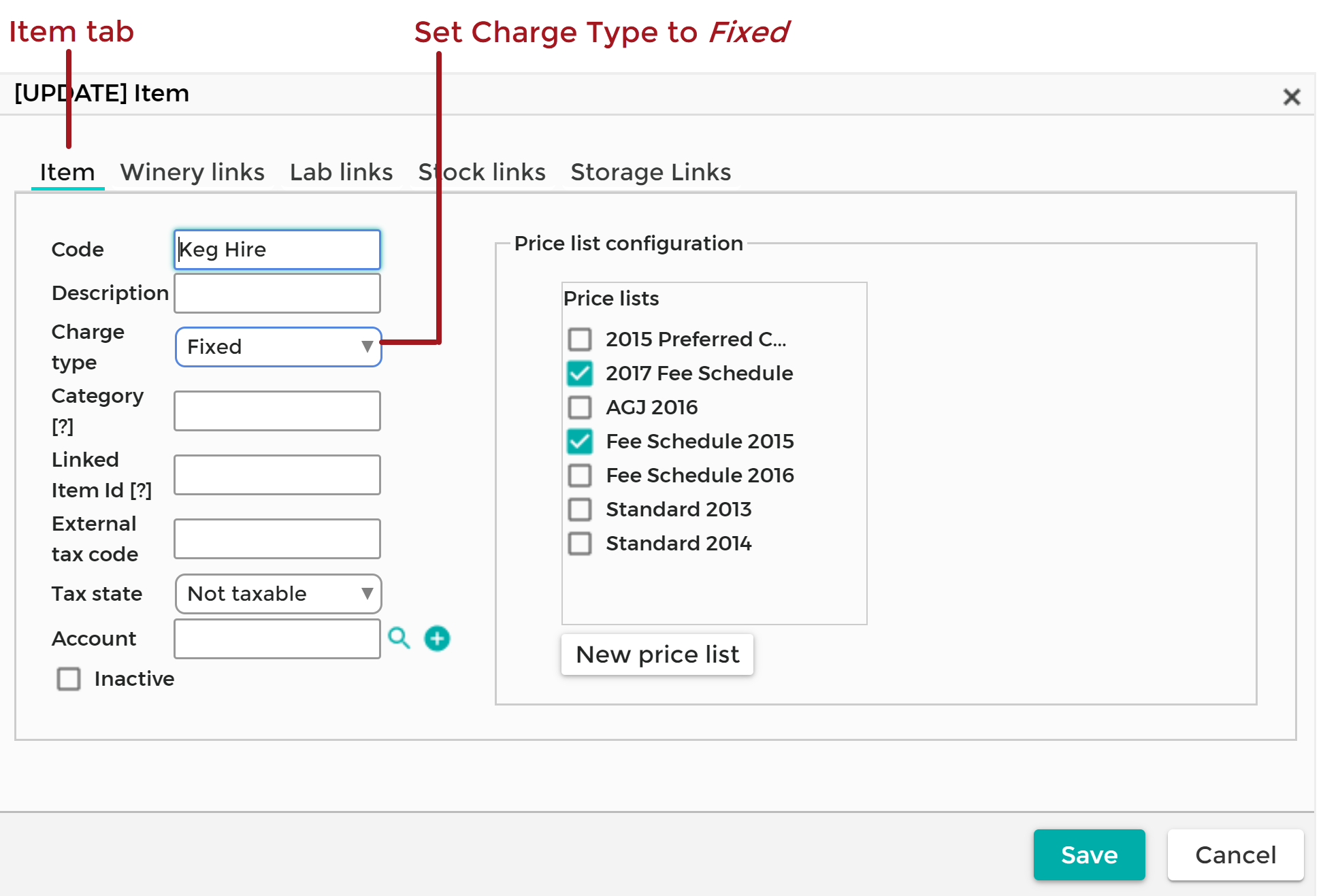Tick Fee Schedule 2016 price list
The width and height of the screenshot is (1323, 896).
(x=580, y=475)
